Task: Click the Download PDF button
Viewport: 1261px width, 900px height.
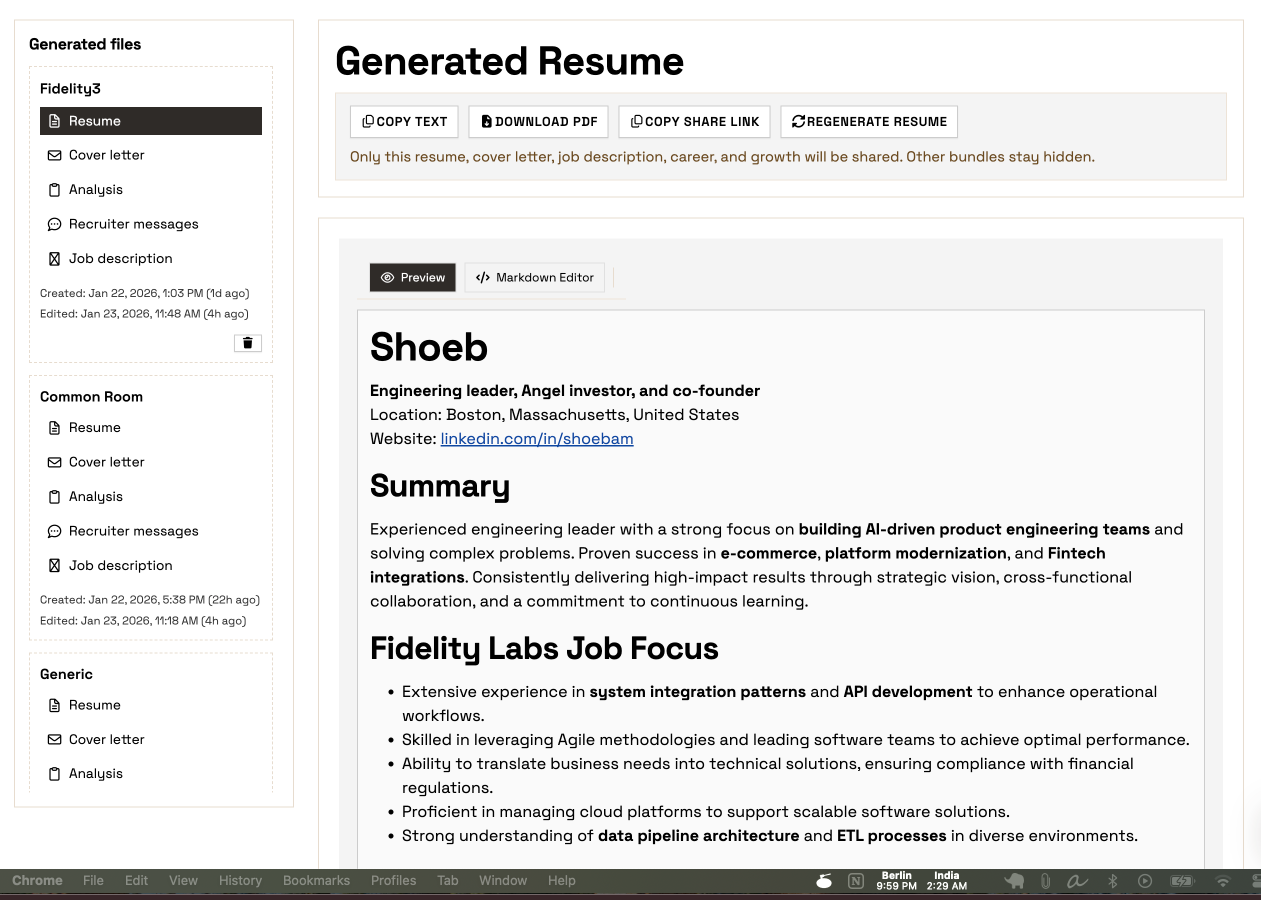Action: pos(538,121)
